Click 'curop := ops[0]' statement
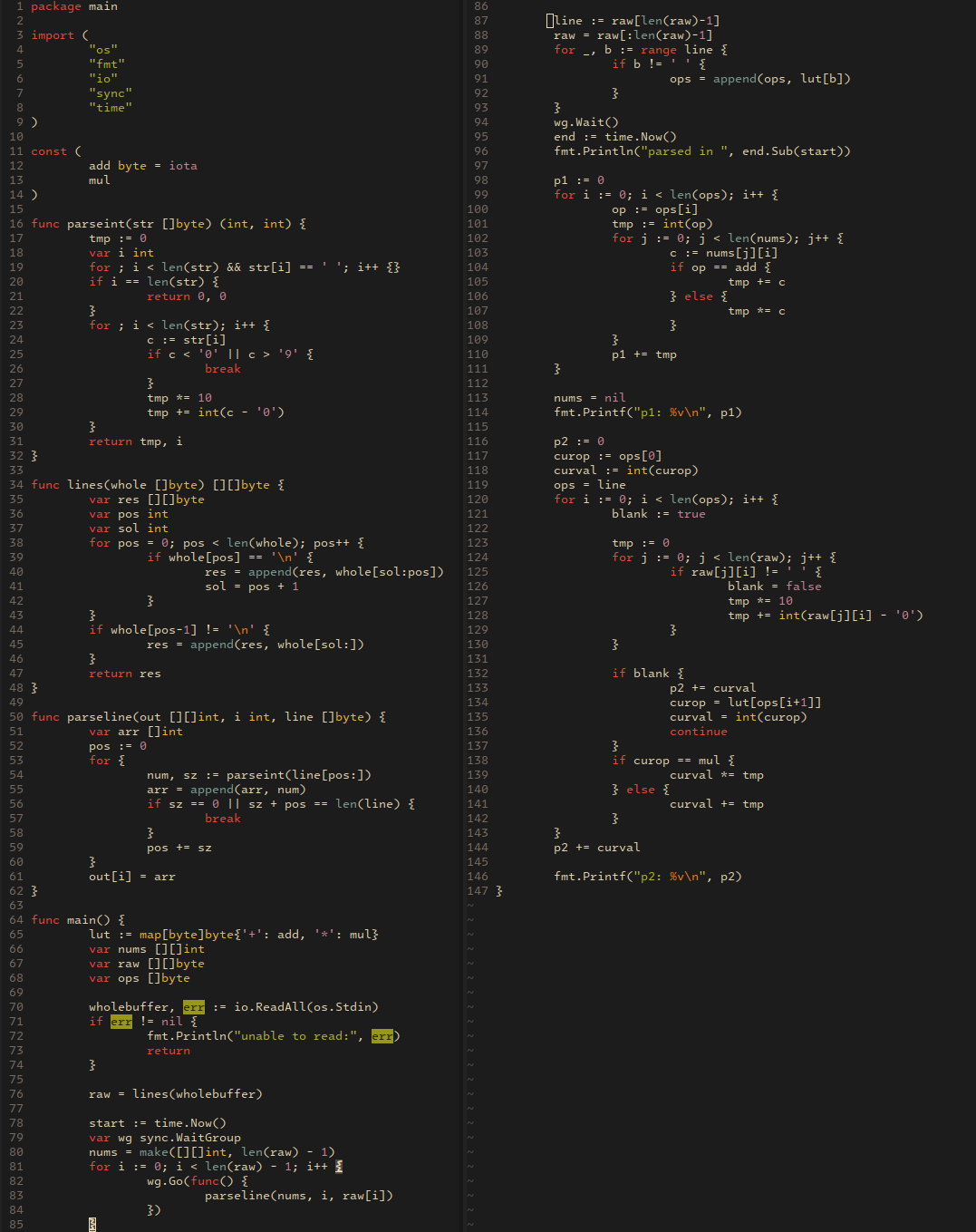The height and width of the screenshot is (1232, 976). 608,456
